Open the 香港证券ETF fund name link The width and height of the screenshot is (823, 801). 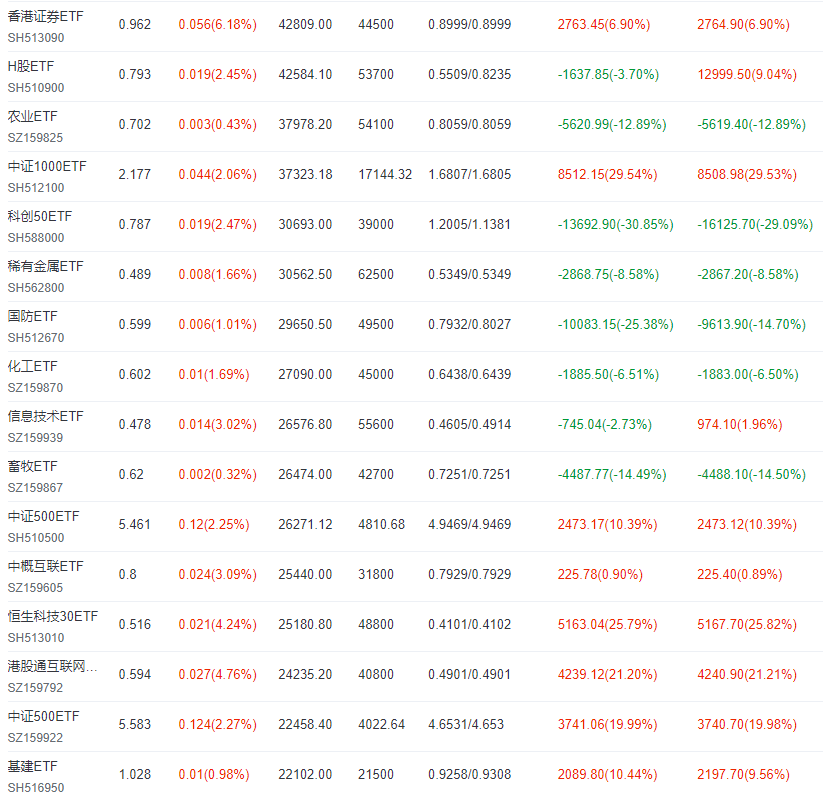pos(45,17)
